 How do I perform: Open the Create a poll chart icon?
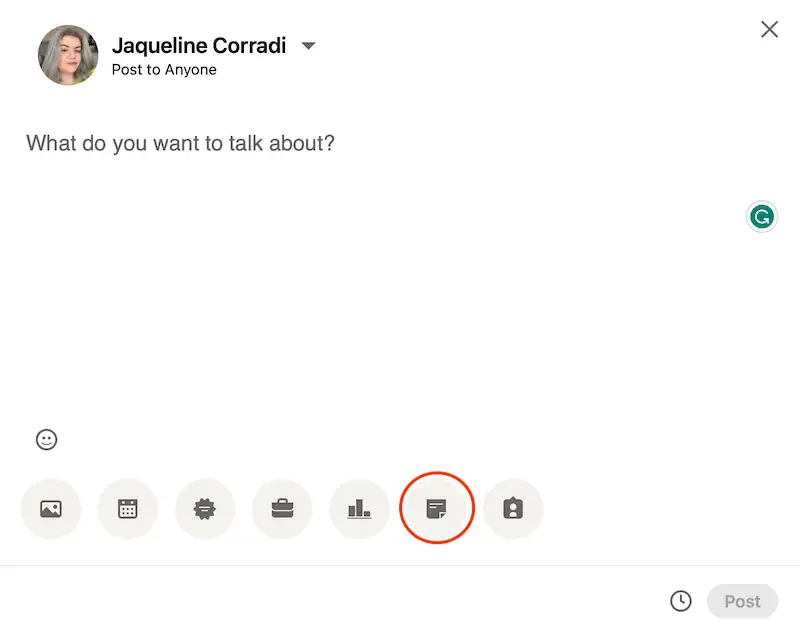pyautogui.click(x=359, y=509)
